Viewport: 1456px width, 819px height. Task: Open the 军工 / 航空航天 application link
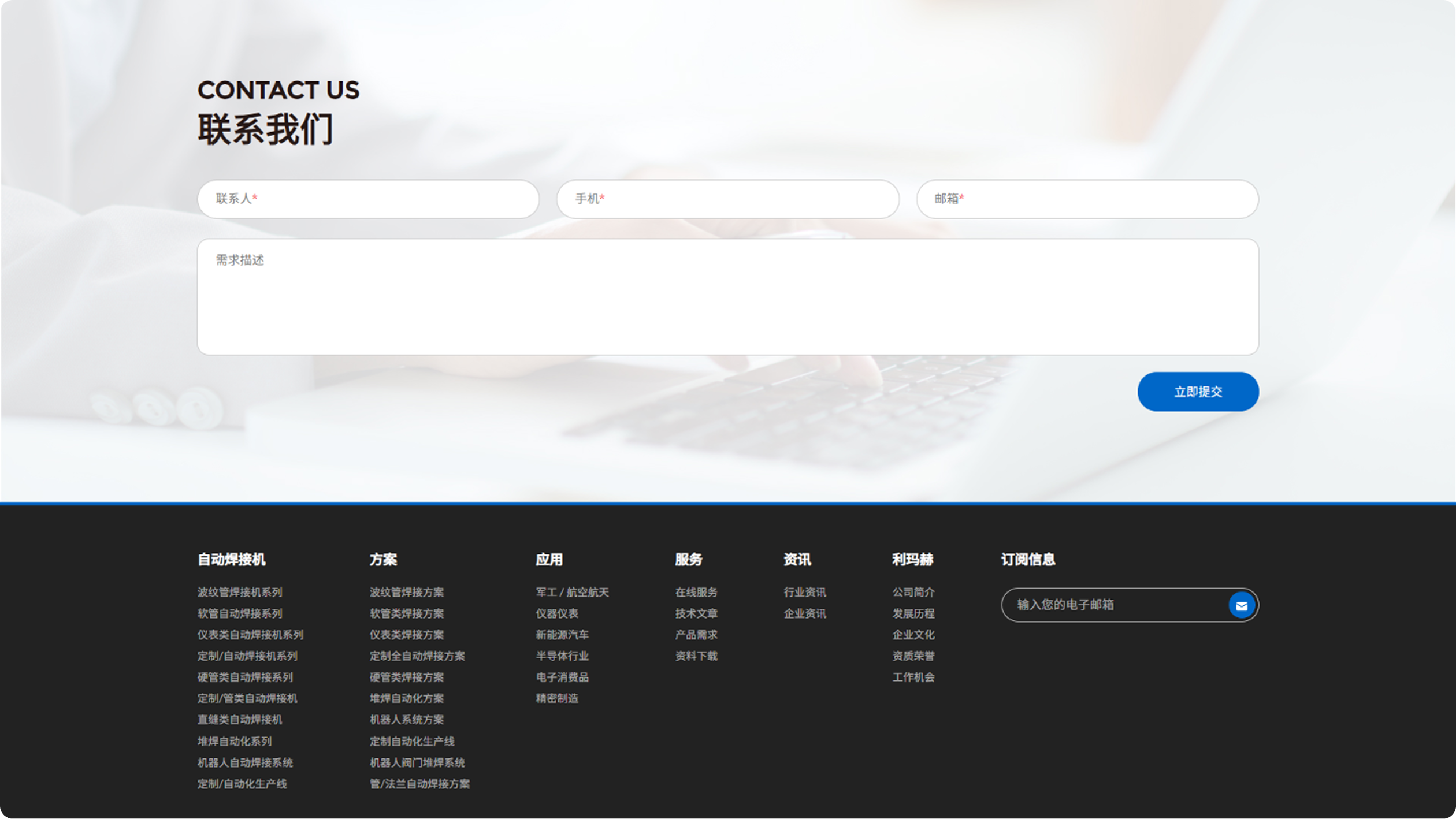[x=571, y=592]
